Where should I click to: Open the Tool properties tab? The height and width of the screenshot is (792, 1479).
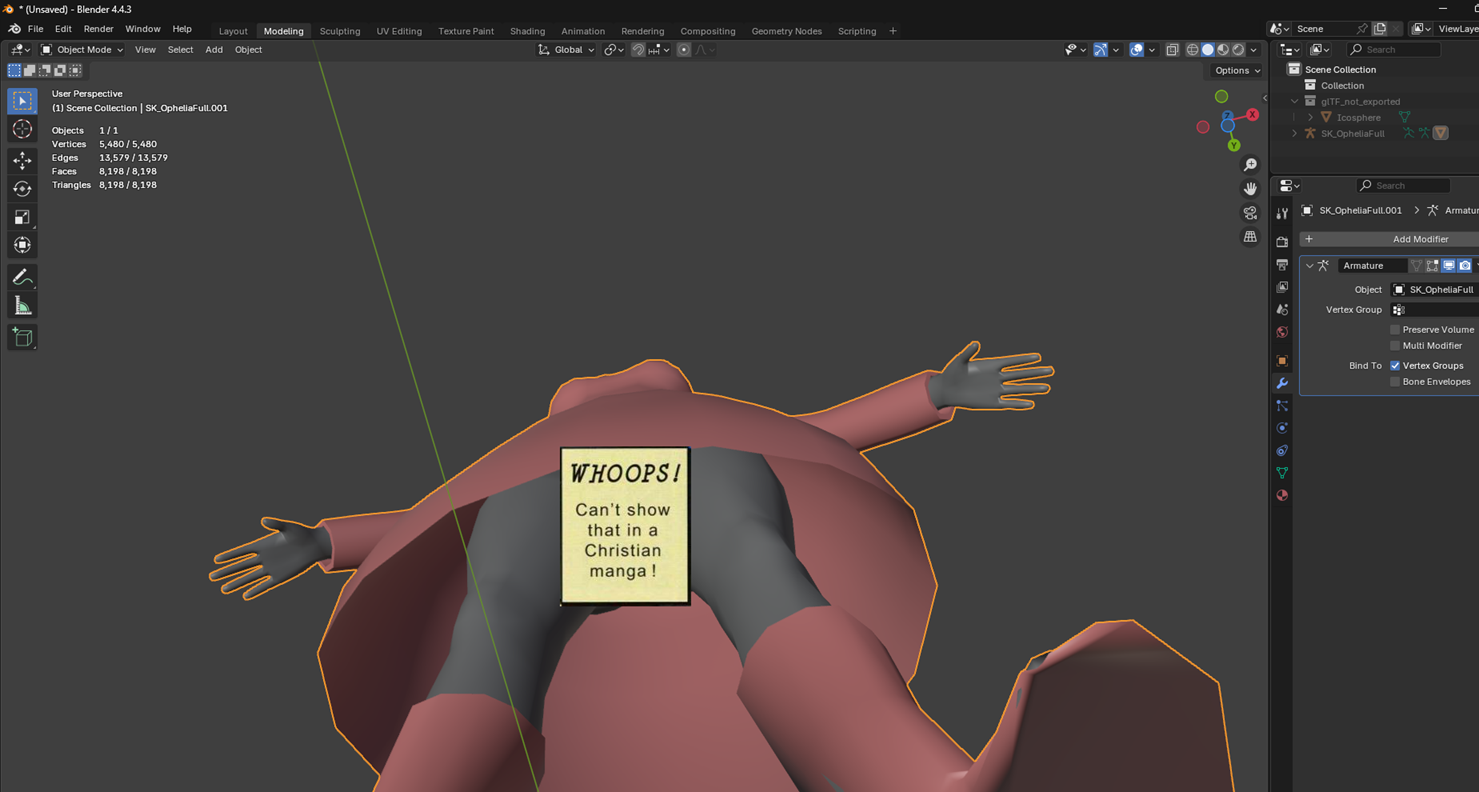click(x=1282, y=213)
